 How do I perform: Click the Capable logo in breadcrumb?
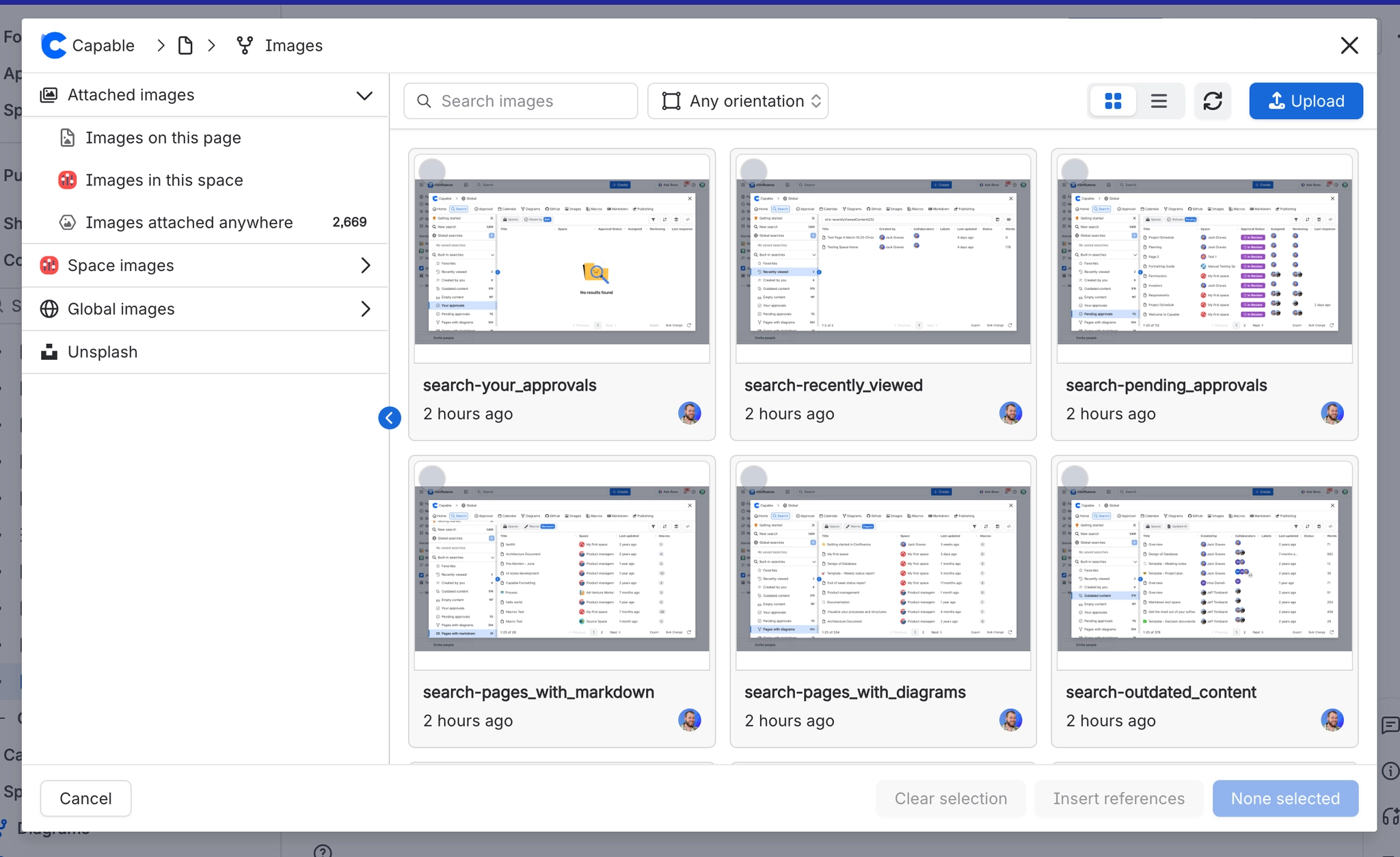[54, 45]
